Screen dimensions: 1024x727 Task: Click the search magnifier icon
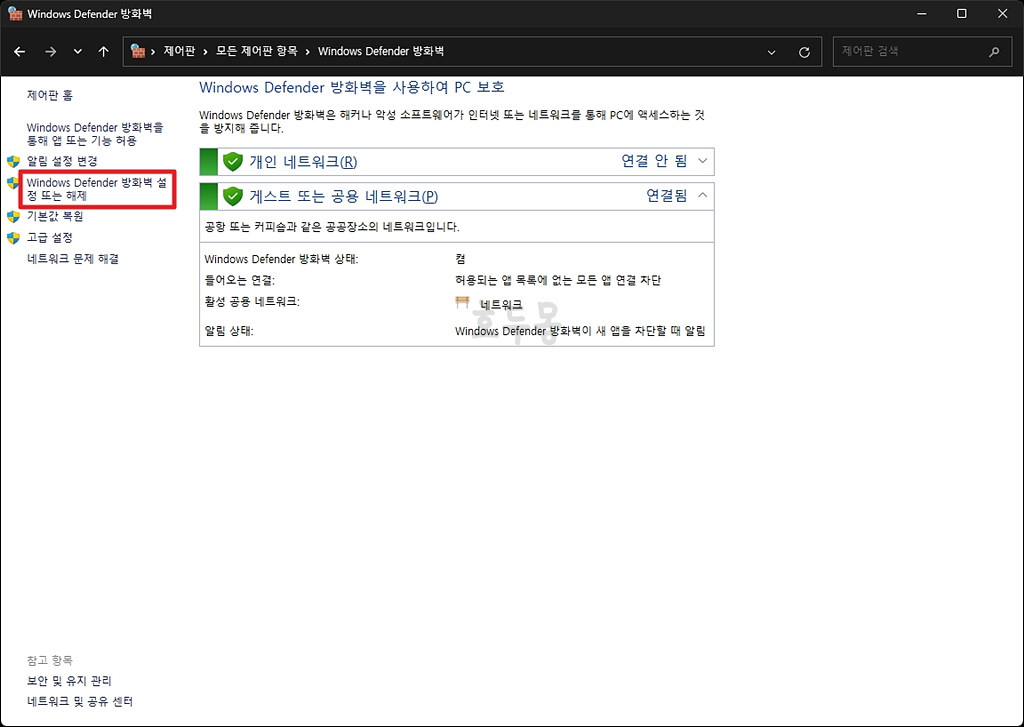pyautogui.click(x=994, y=52)
